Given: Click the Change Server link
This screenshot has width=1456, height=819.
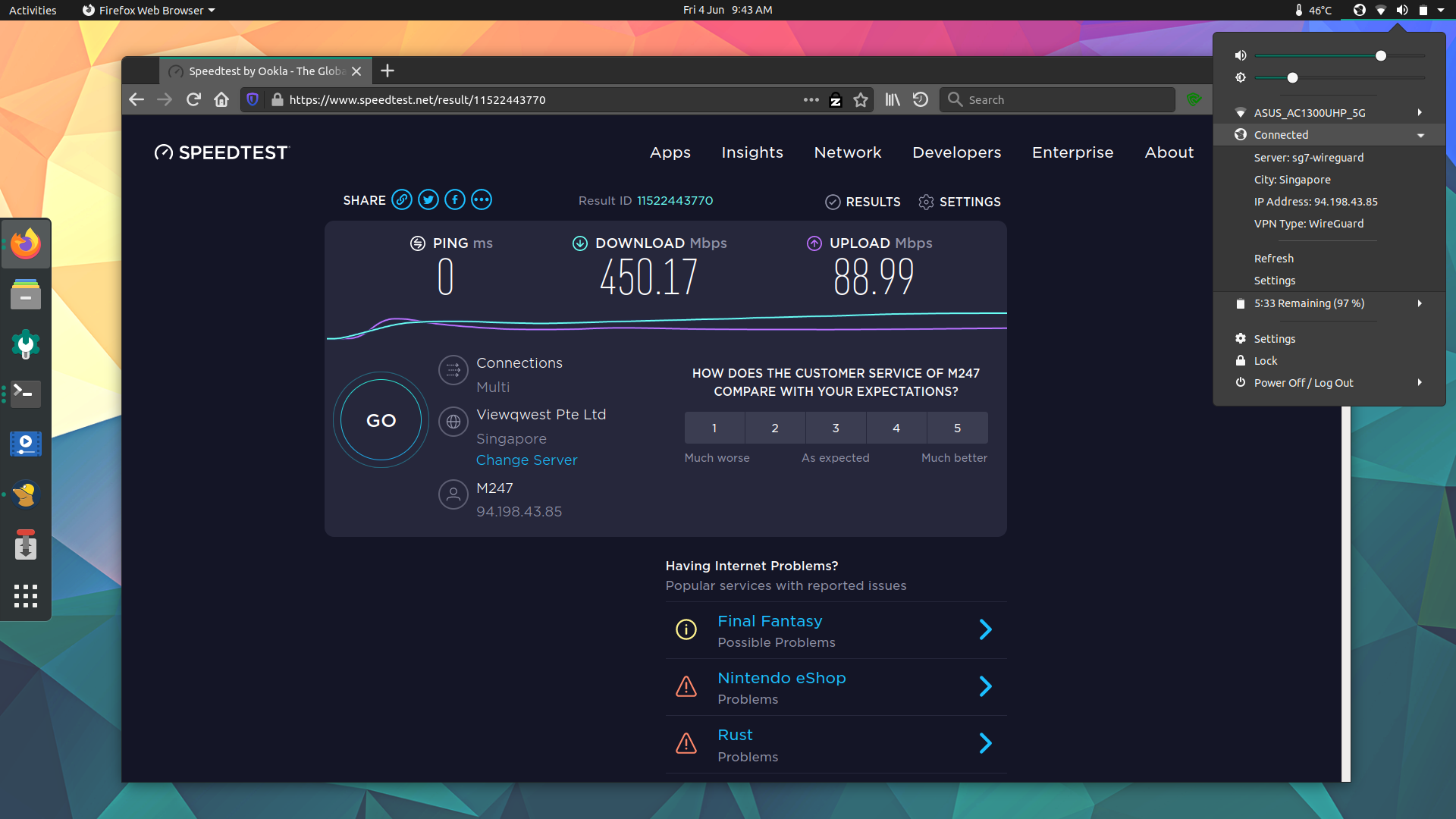Looking at the screenshot, I should pos(527,460).
